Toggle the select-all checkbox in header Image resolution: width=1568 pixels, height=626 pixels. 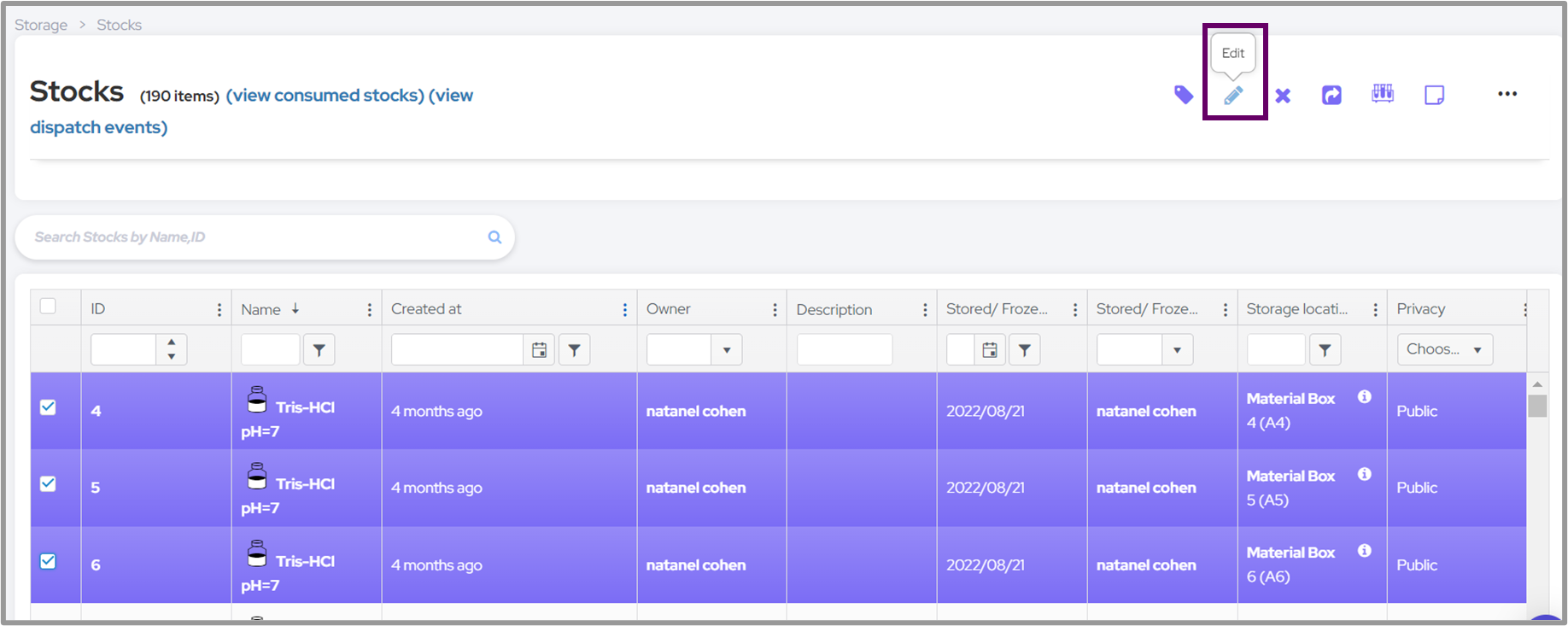(x=49, y=307)
